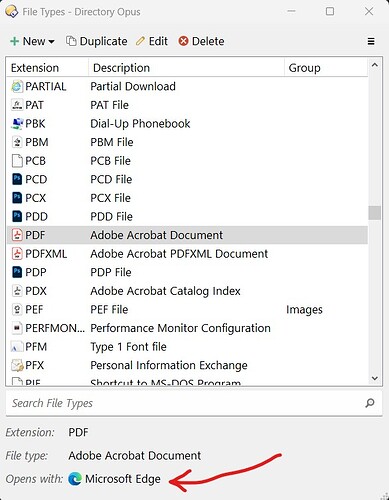
Task: Select the PDP File description
Action: click(x=111, y=272)
